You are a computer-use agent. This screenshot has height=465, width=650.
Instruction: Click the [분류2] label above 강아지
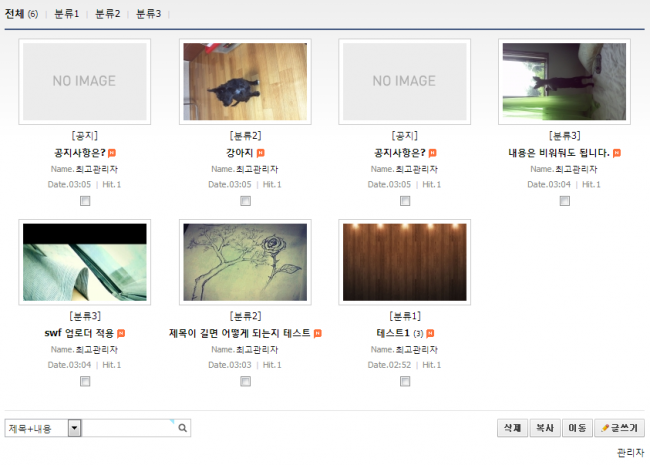pyautogui.click(x=245, y=136)
